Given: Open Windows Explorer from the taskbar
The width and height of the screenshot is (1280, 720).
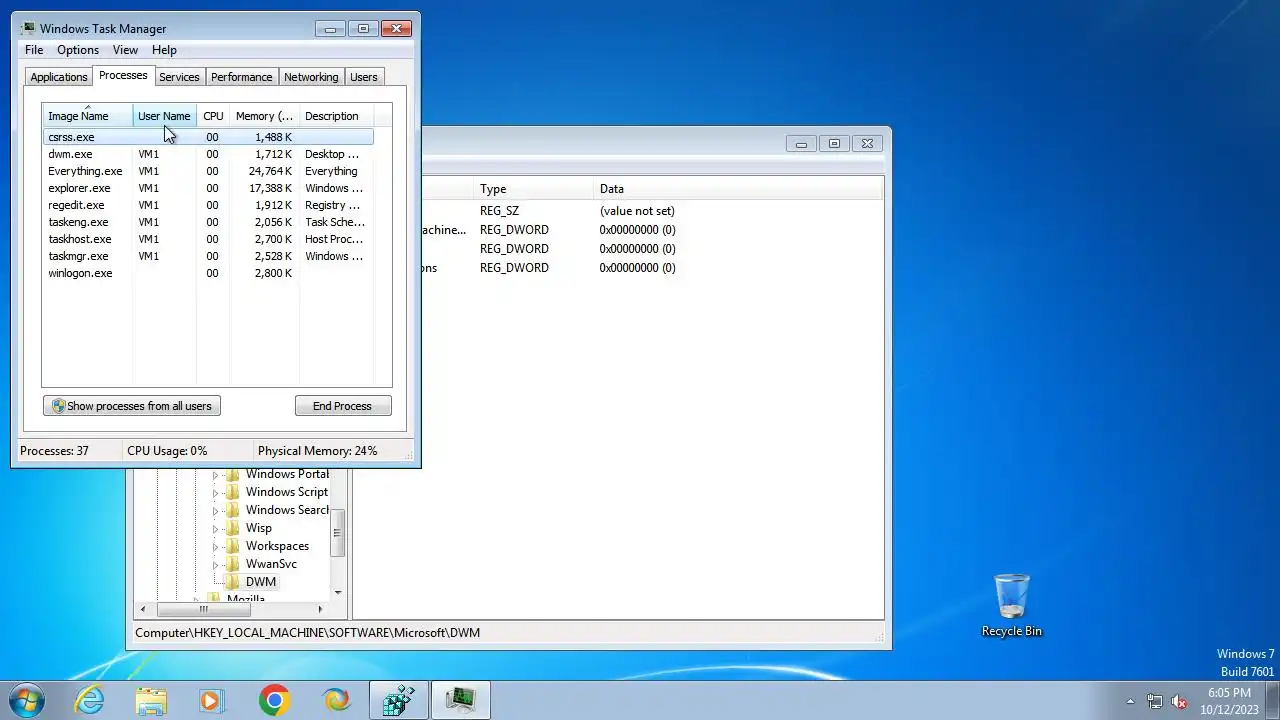Looking at the screenshot, I should pyautogui.click(x=151, y=701).
